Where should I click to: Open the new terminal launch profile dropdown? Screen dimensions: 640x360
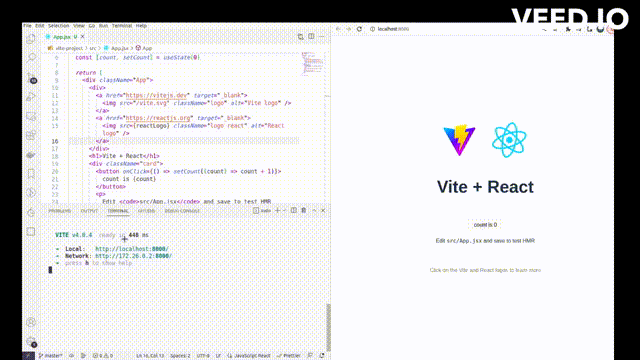pyautogui.click(x=284, y=211)
